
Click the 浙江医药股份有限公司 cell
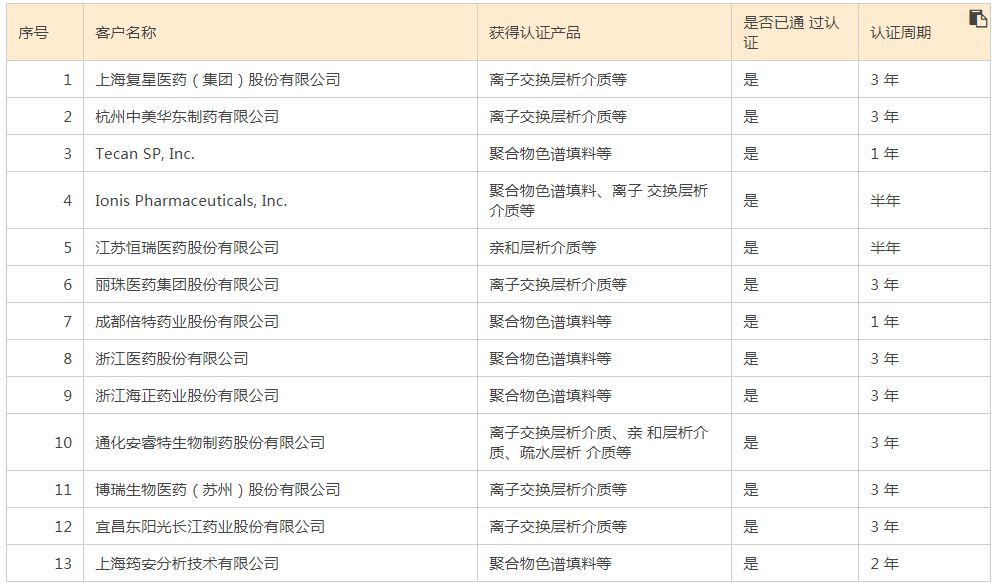(x=172, y=359)
